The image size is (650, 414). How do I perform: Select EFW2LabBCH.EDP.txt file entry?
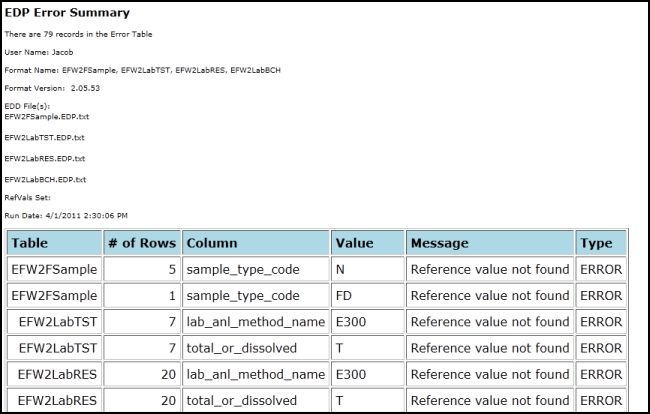coord(45,180)
